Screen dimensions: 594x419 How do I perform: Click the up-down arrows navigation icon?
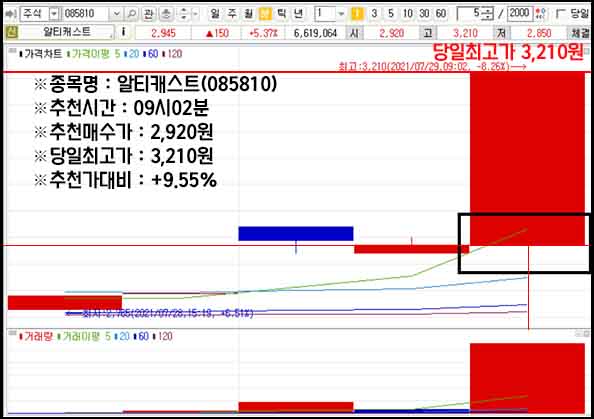184,14
